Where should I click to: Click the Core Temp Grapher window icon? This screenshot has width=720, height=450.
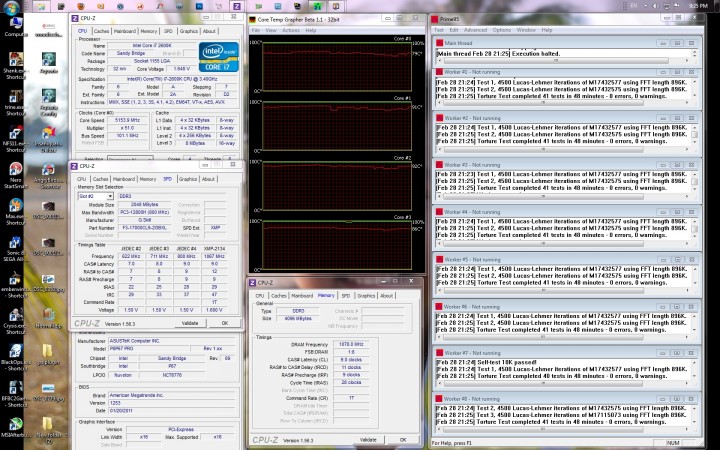click(x=252, y=18)
